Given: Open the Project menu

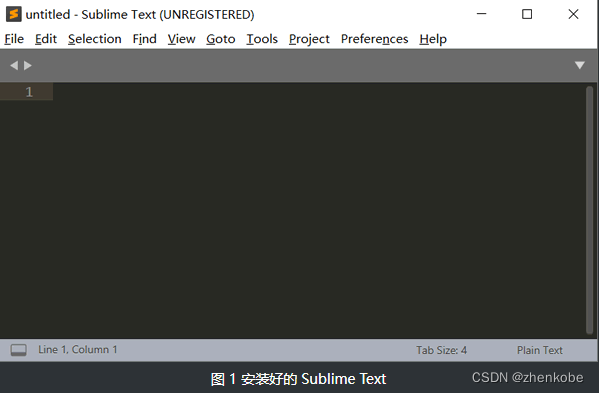Looking at the screenshot, I should click(309, 39).
